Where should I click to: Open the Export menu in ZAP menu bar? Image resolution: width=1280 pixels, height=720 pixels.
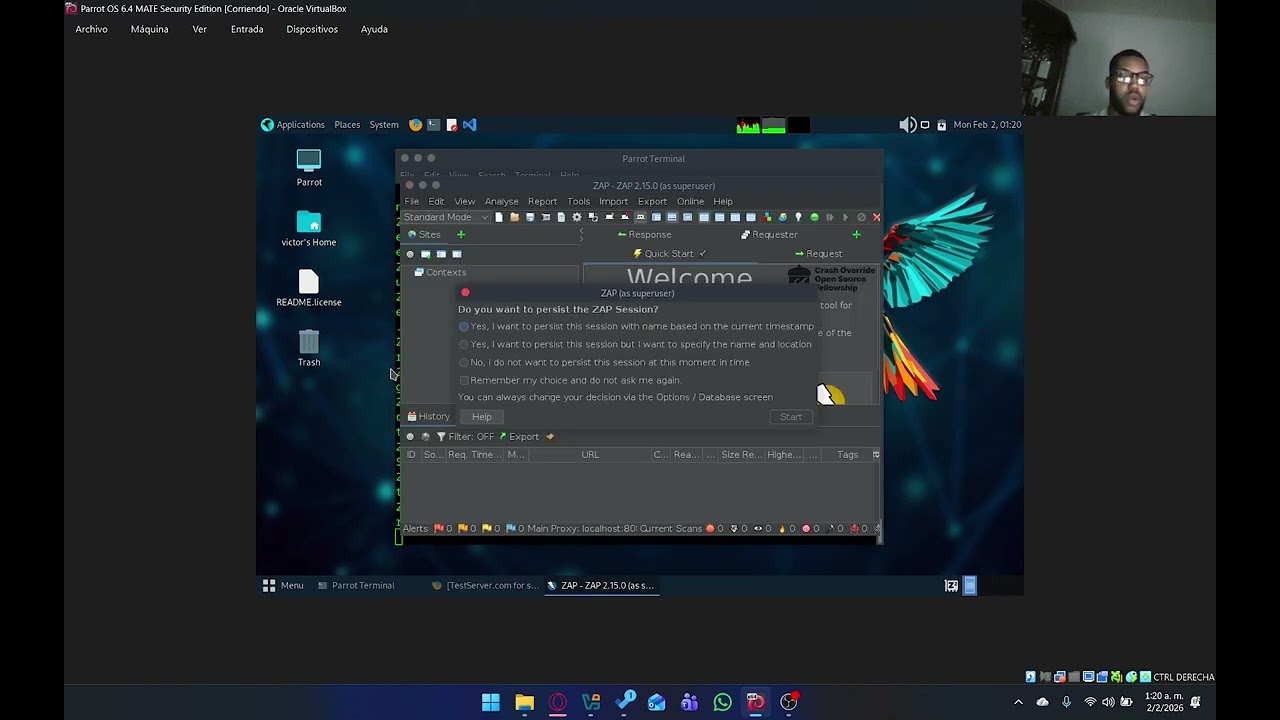pos(652,201)
